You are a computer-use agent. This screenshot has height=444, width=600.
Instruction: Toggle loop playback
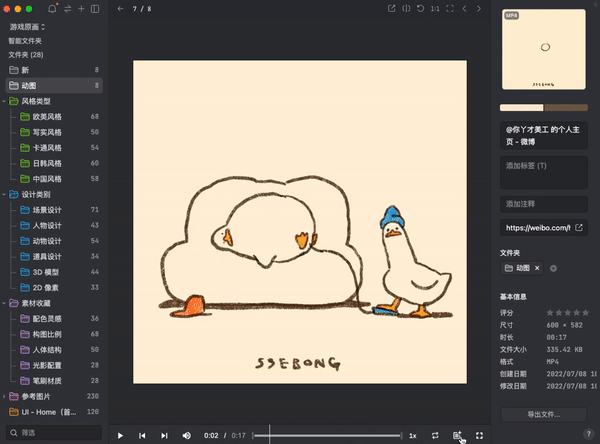coord(435,436)
